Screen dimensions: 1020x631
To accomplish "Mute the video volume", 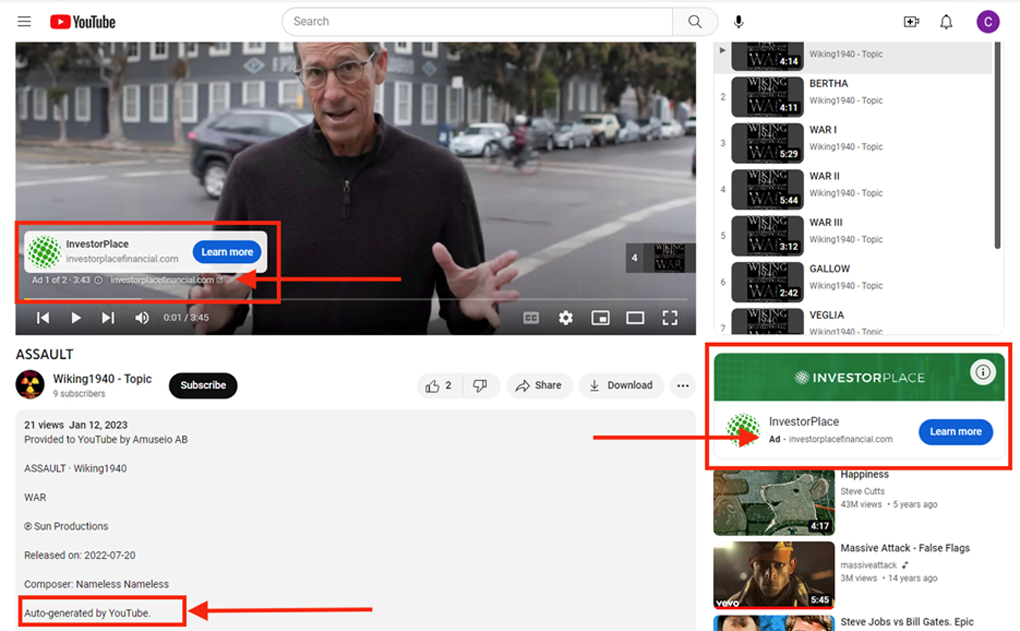I will click(142, 318).
